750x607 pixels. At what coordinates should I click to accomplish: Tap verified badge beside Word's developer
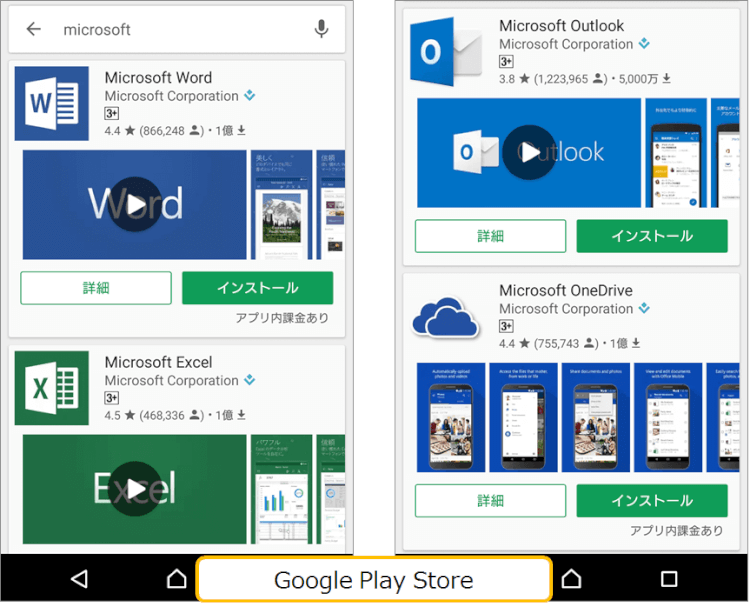tap(250, 95)
